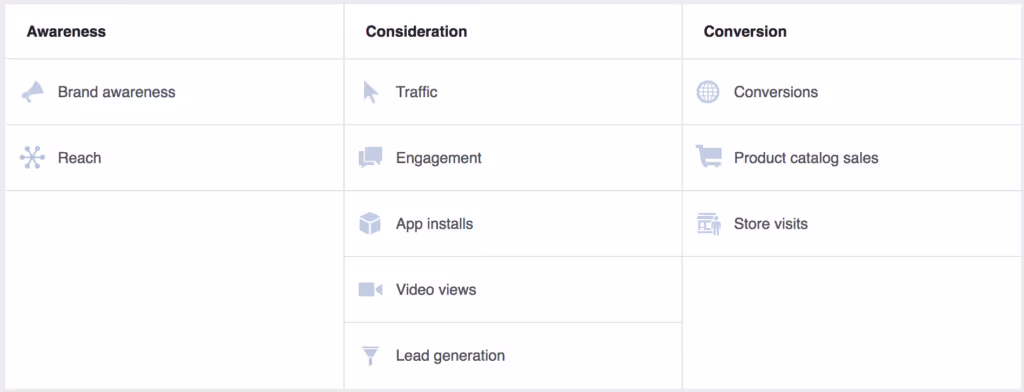
Task: Click the Conversion column header
Action: coord(745,31)
